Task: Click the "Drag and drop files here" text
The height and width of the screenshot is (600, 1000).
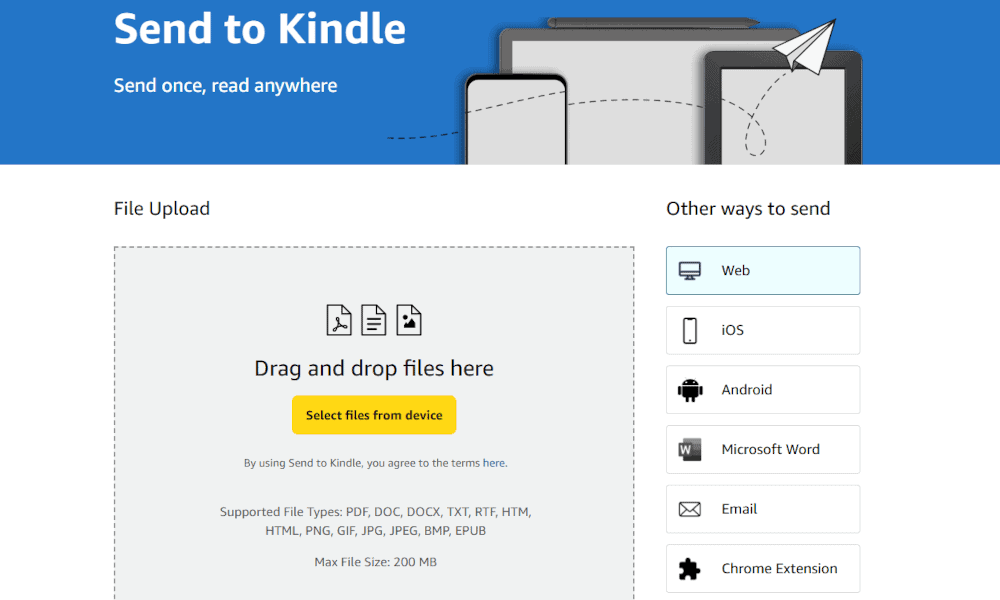Action: coord(374,368)
